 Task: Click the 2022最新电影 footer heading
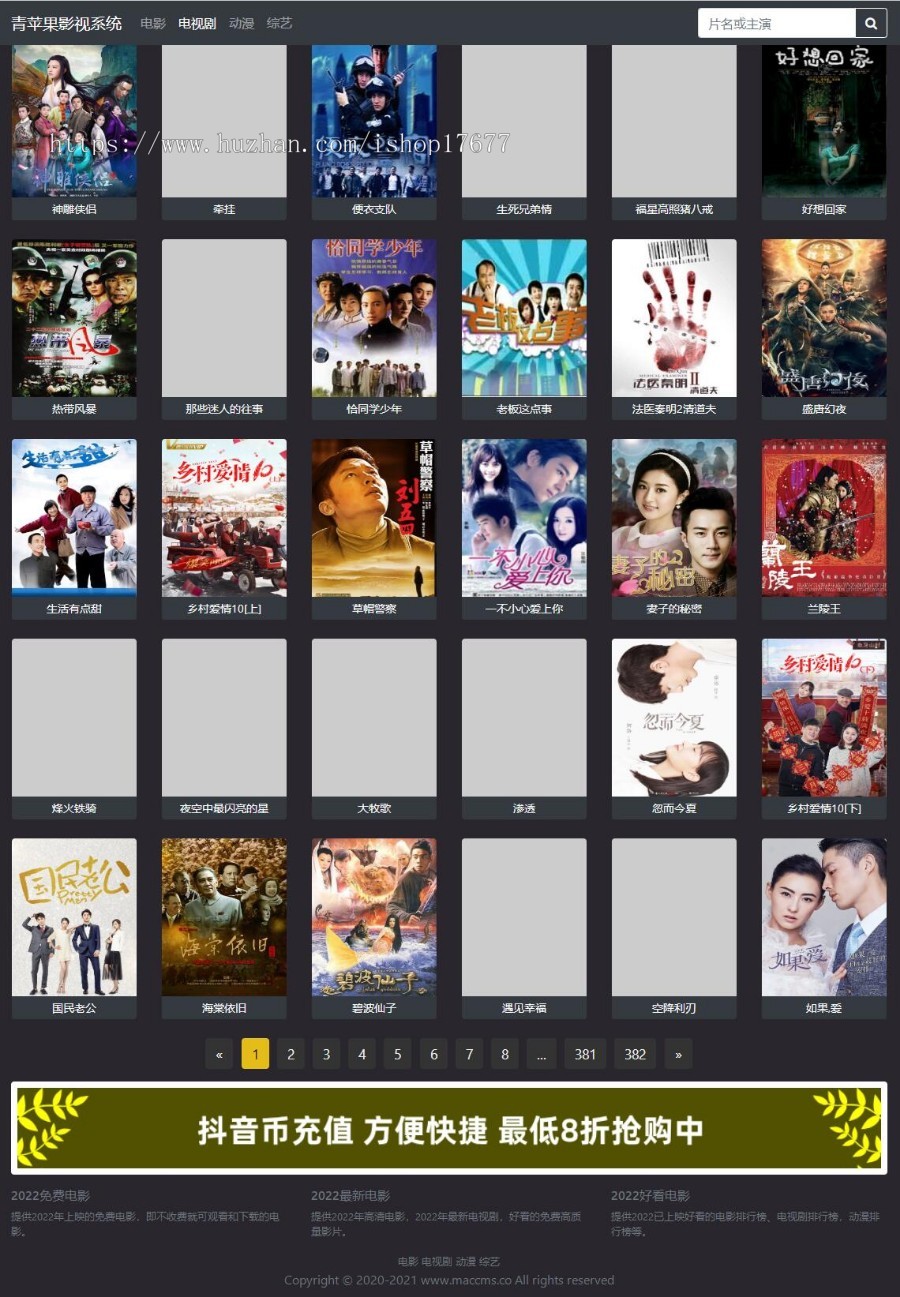[x=350, y=1196]
